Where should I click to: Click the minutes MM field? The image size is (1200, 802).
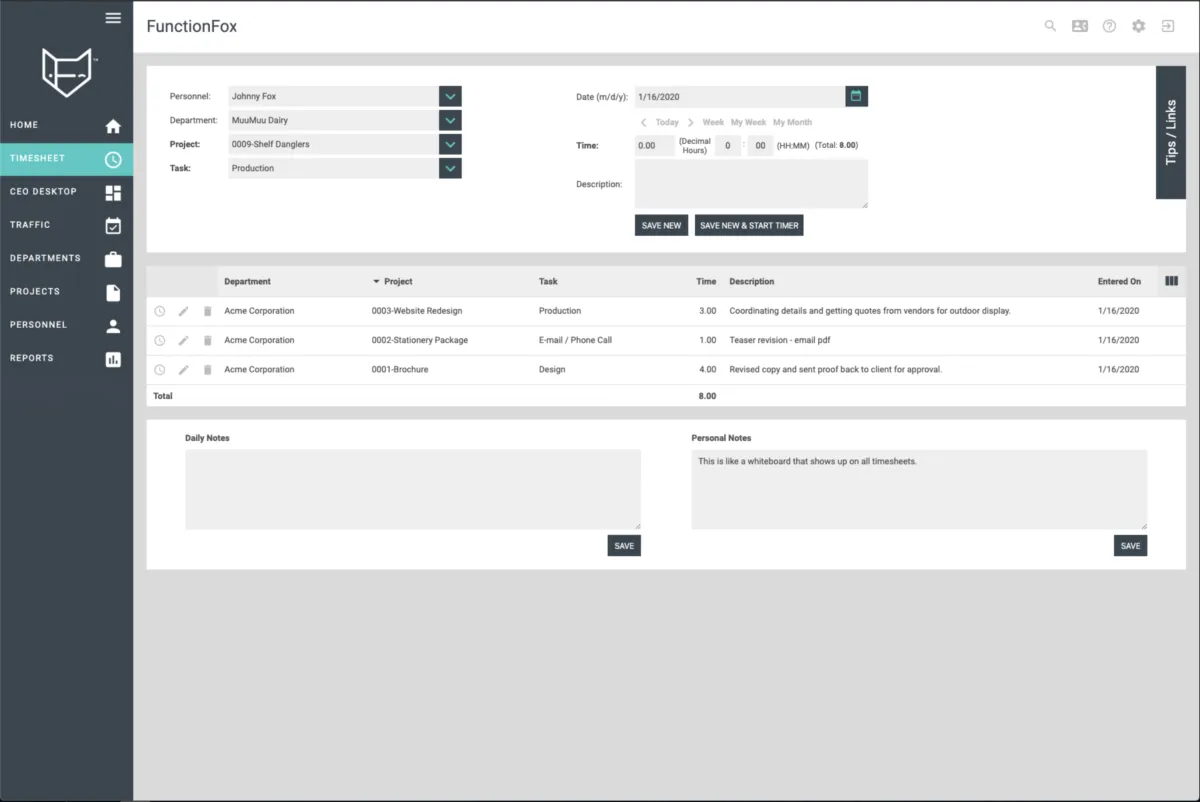click(x=760, y=145)
